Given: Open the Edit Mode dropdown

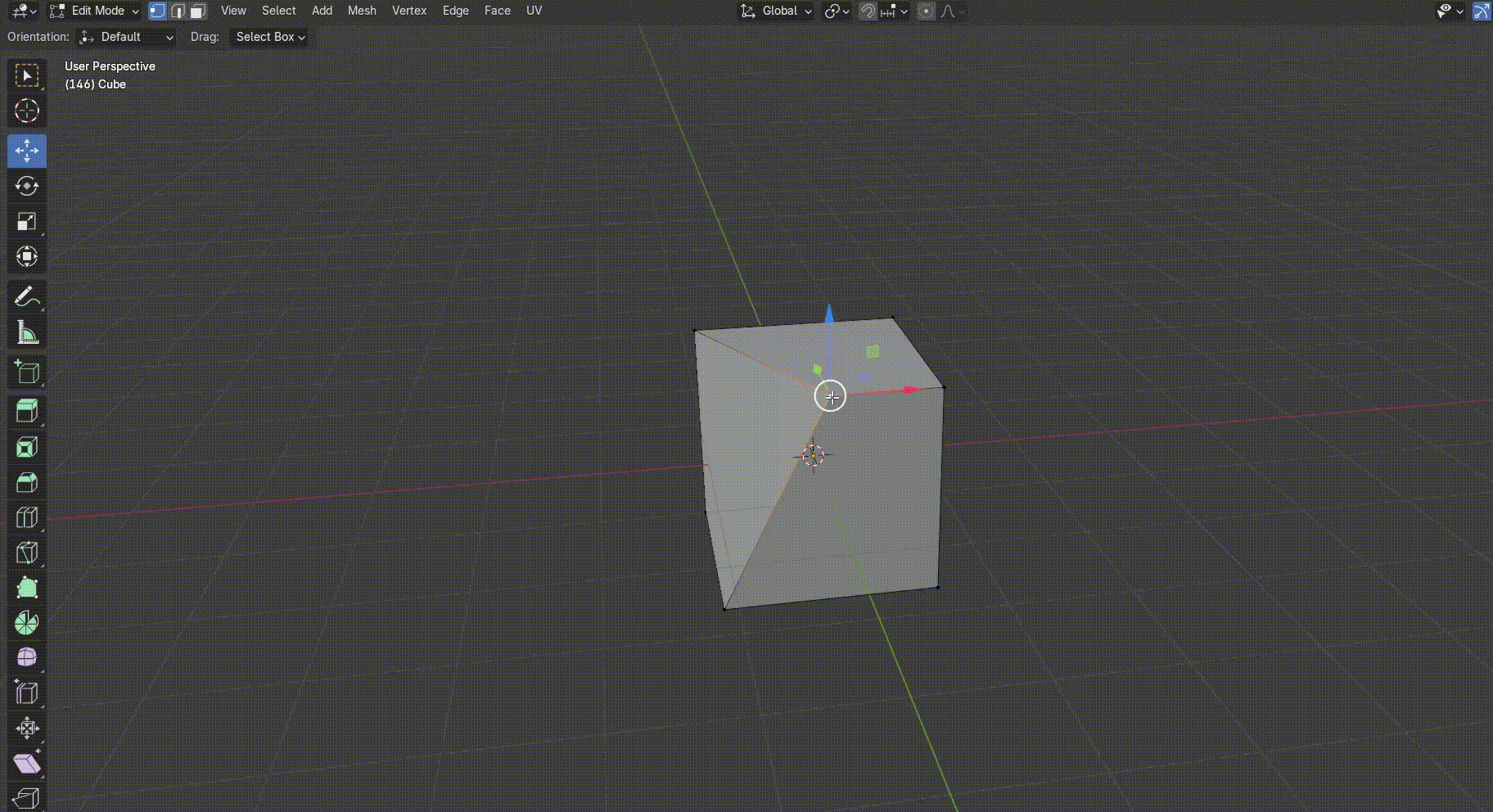Looking at the screenshot, I should click(x=93, y=11).
